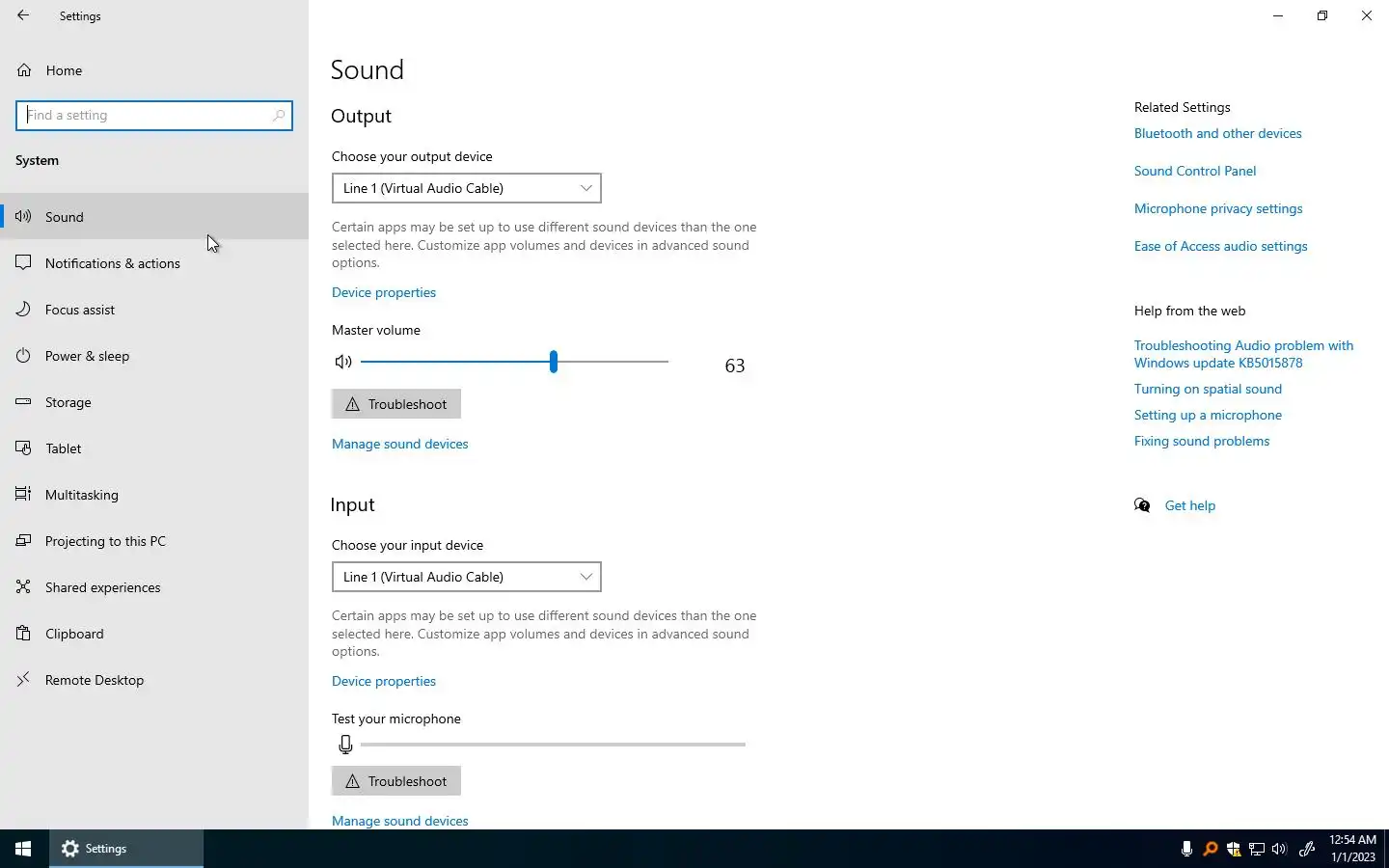Open Bluetooth and other devices link
The image size is (1389, 868).
pyautogui.click(x=1218, y=133)
